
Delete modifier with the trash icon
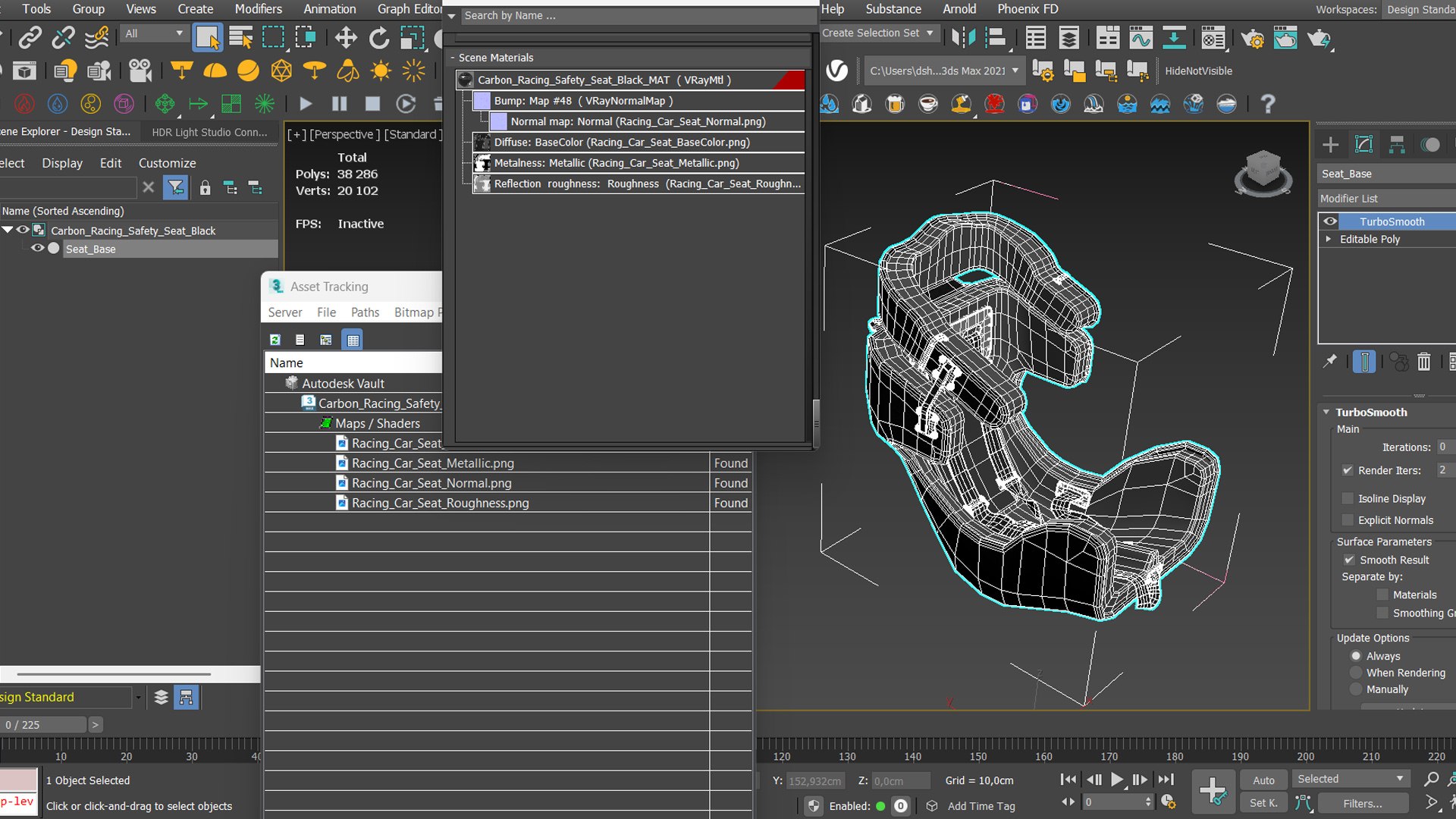pos(1423,362)
